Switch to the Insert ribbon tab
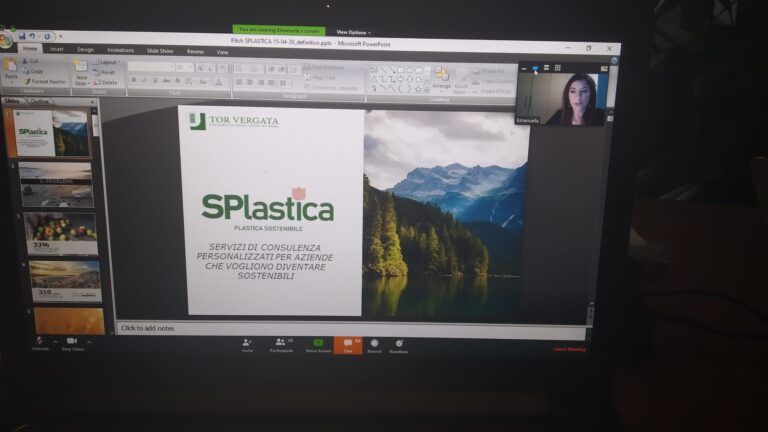Screen dimensions: 768x432 (56, 49)
